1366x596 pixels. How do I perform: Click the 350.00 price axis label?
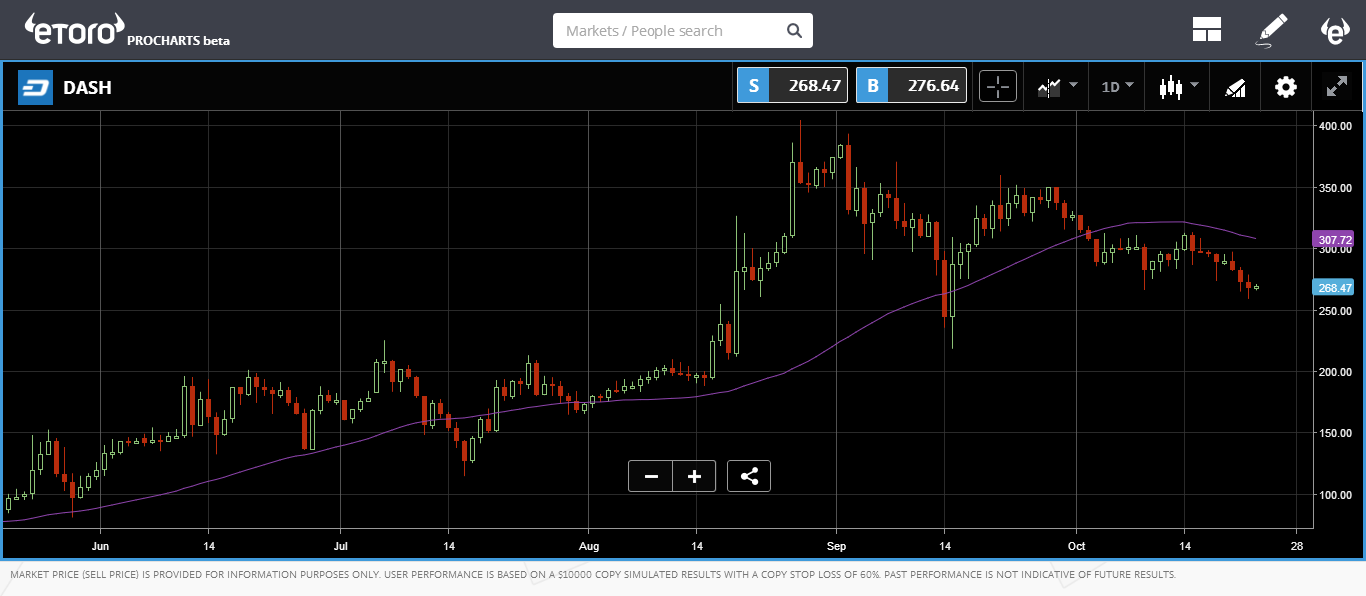coord(1334,187)
